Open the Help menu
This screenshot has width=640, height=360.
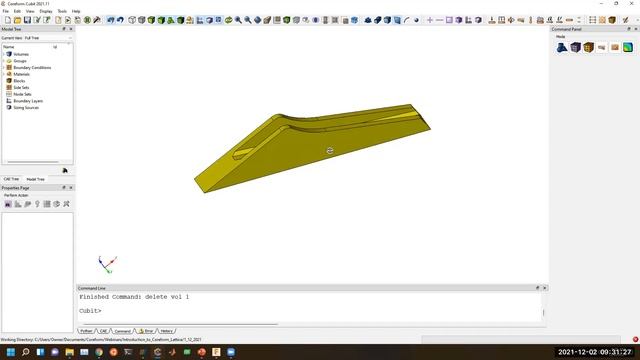(x=76, y=11)
